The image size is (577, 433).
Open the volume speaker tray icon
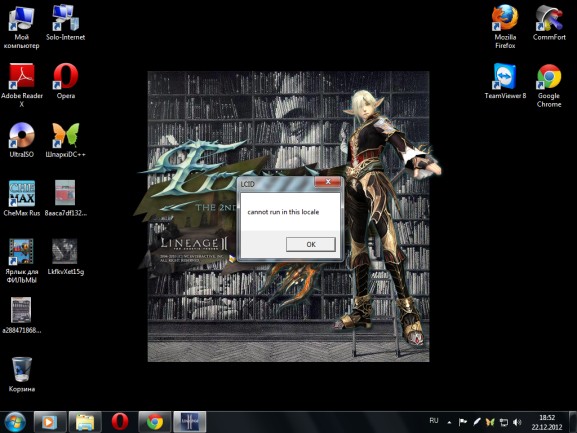tap(517, 422)
